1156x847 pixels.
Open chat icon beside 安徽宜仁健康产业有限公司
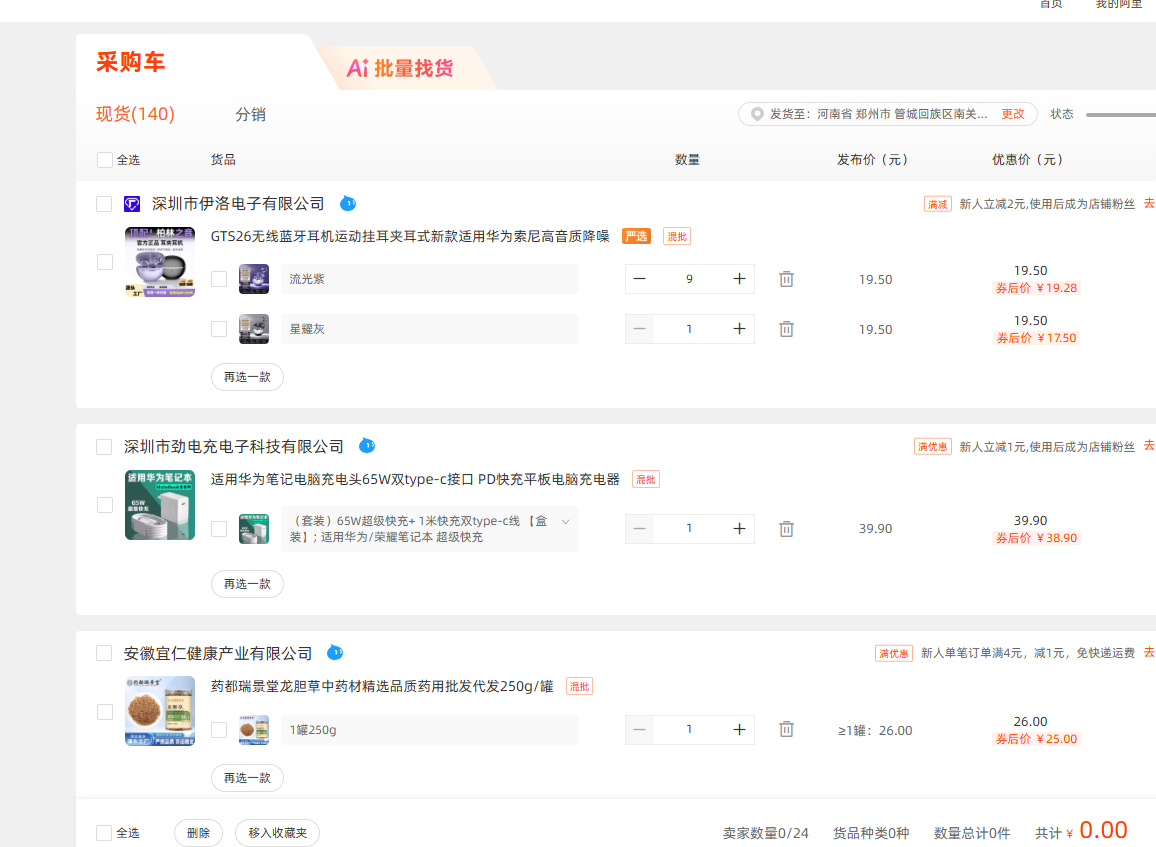coord(335,652)
